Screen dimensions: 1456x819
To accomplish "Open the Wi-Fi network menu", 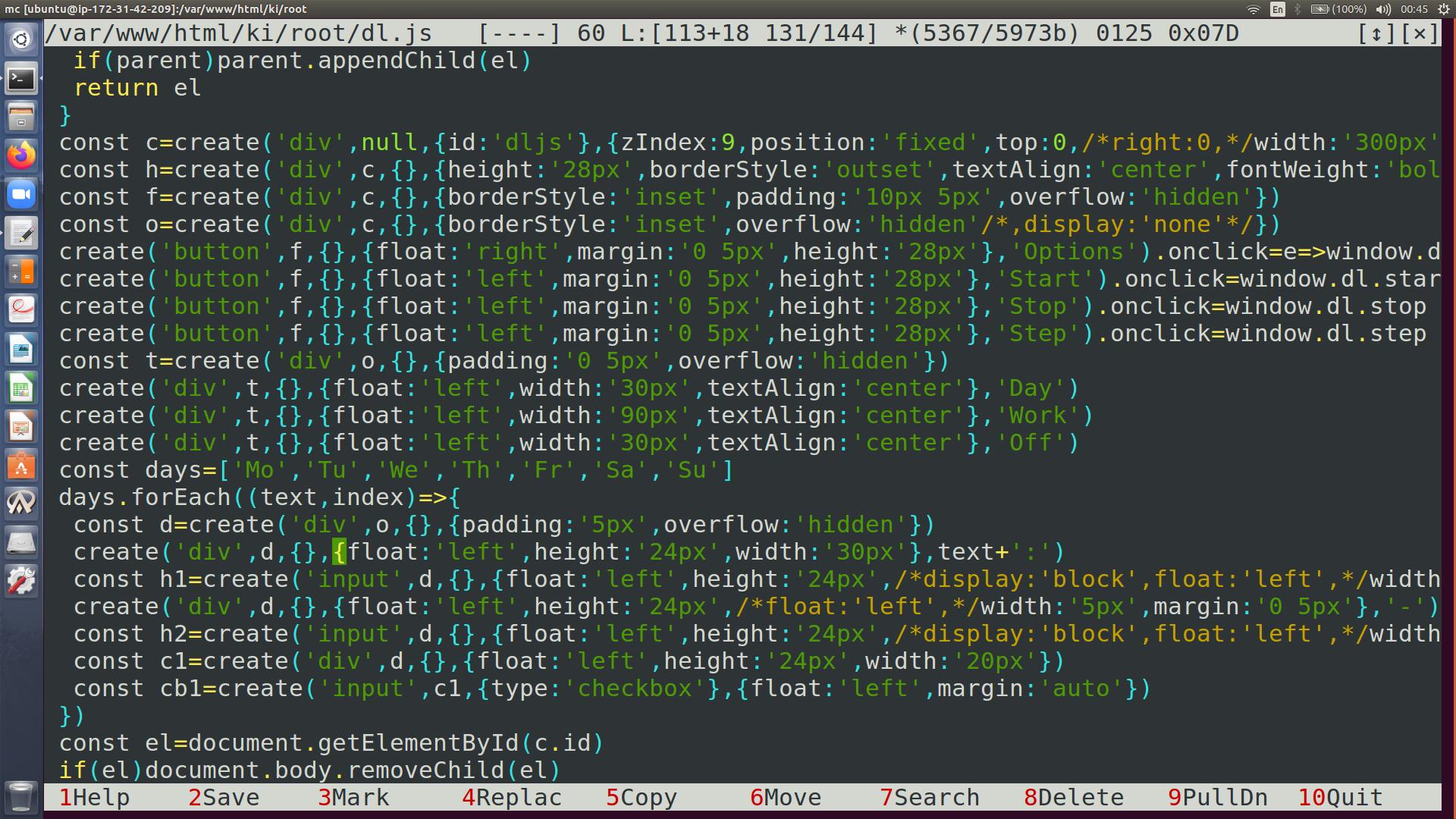I will point(1254,9).
